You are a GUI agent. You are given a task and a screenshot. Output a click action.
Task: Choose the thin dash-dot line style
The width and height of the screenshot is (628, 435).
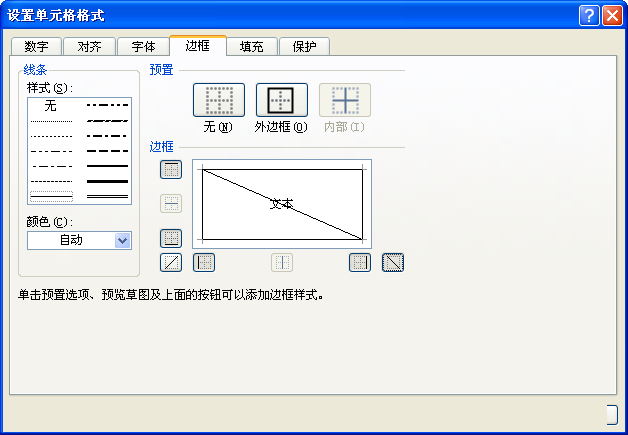click(51, 166)
